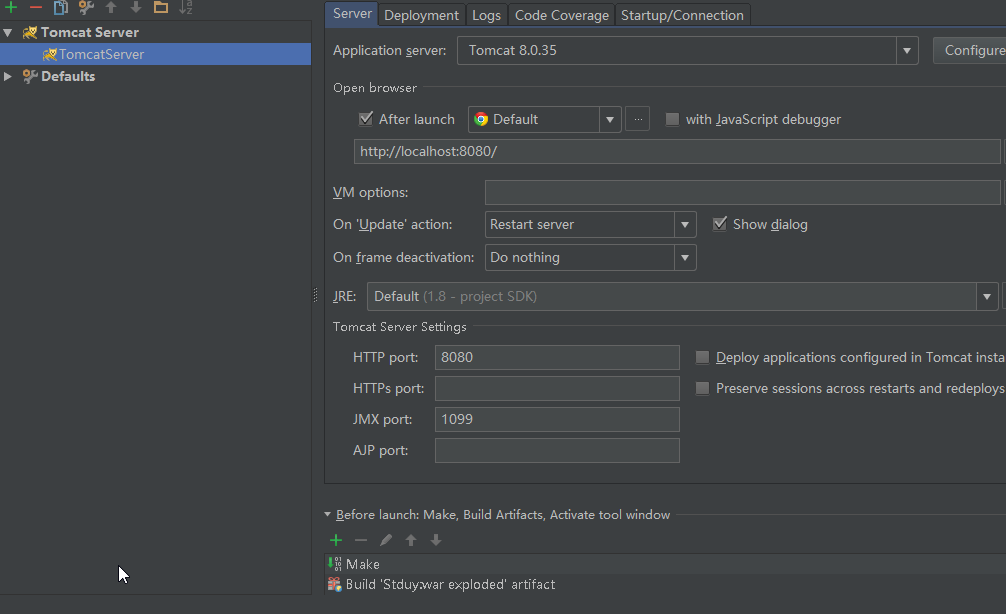The width and height of the screenshot is (1006, 614).
Task: Enable Preserve sessions across restarts checkbox
Action: click(703, 388)
